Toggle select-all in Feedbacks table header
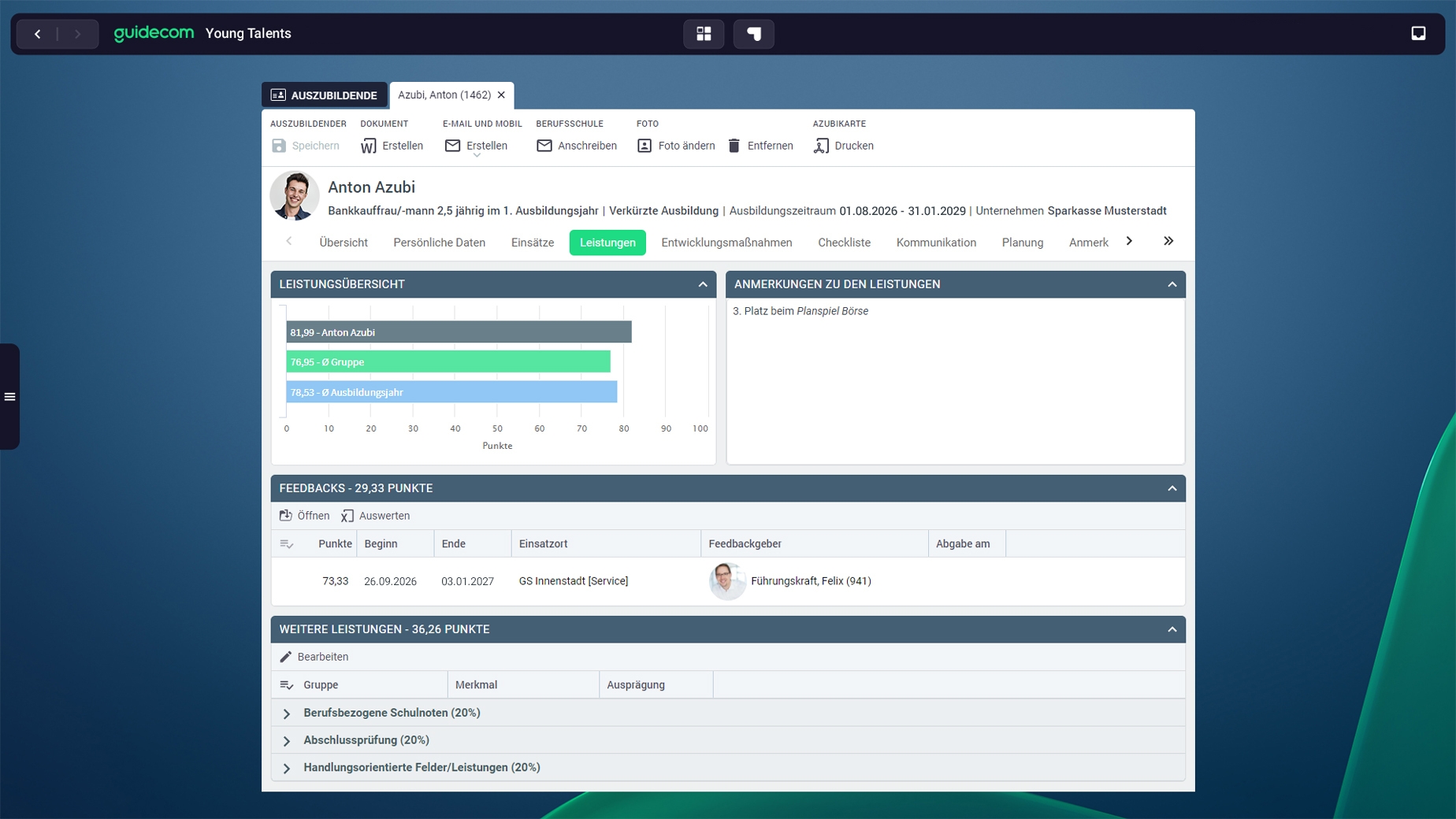 (x=287, y=543)
